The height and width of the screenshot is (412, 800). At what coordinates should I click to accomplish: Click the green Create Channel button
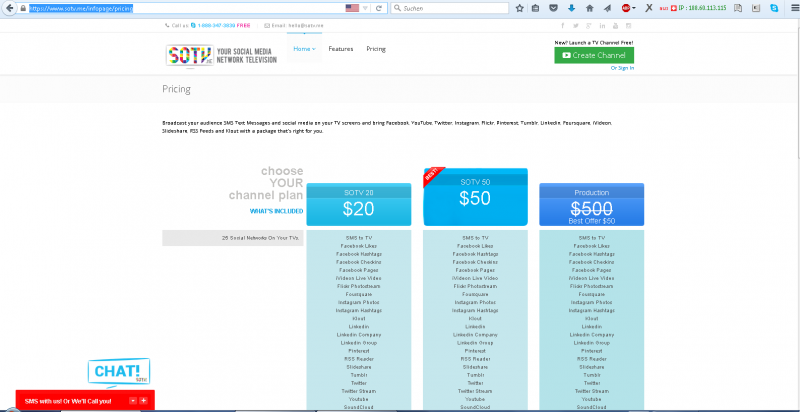594,55
